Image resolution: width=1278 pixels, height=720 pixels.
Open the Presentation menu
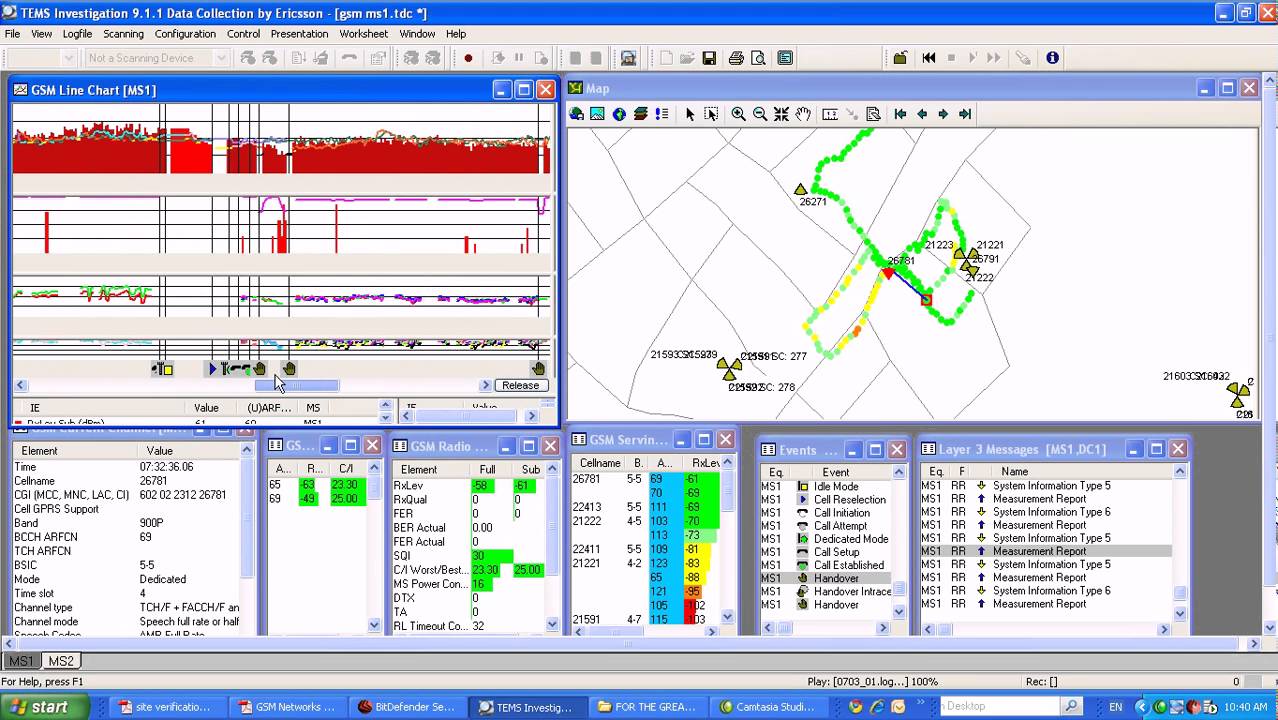point(299,33)
